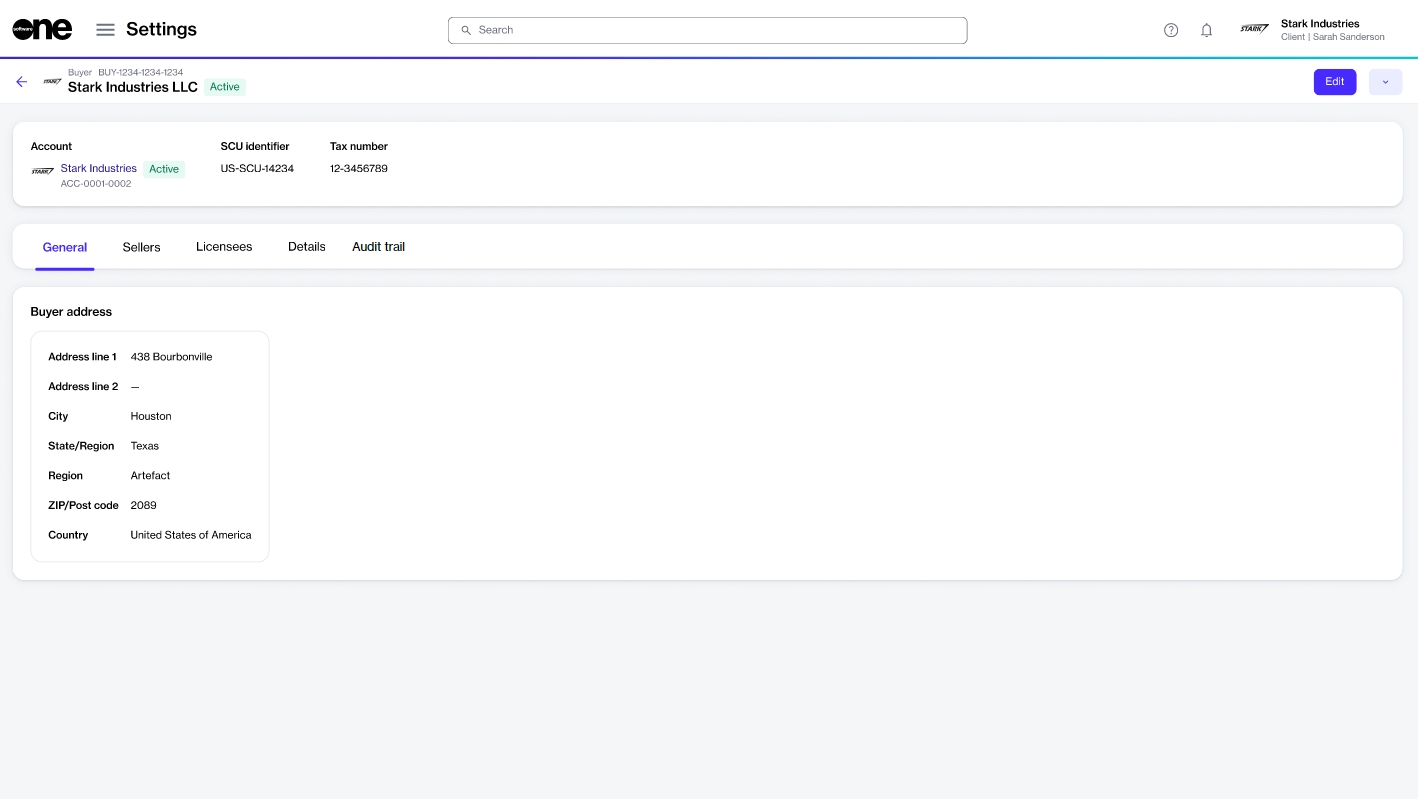The image size is (1418, 799).
Task: Click the Region value Artefact
Action: (x=151, y=476)
